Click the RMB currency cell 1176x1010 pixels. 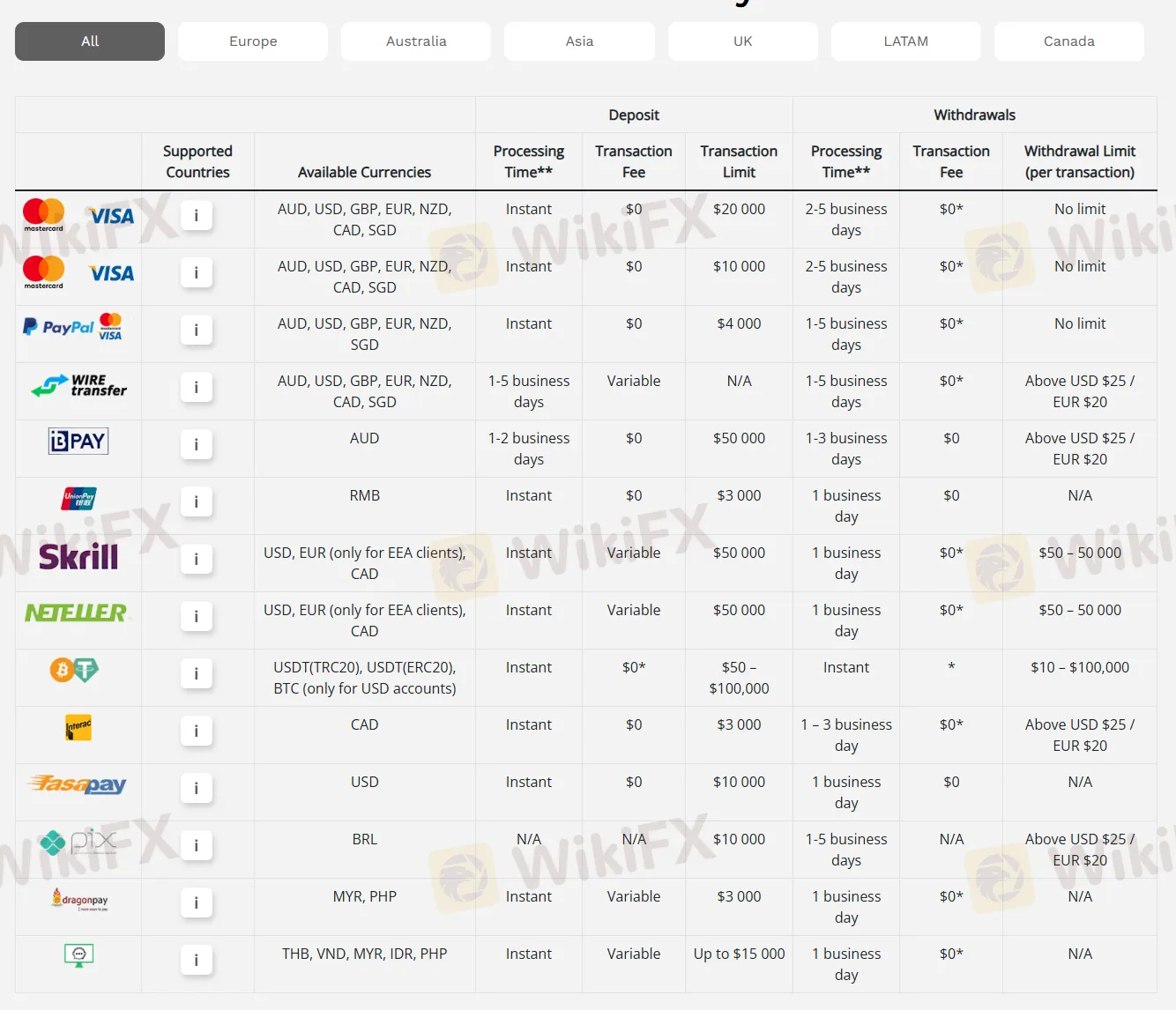tap(364, 495)
